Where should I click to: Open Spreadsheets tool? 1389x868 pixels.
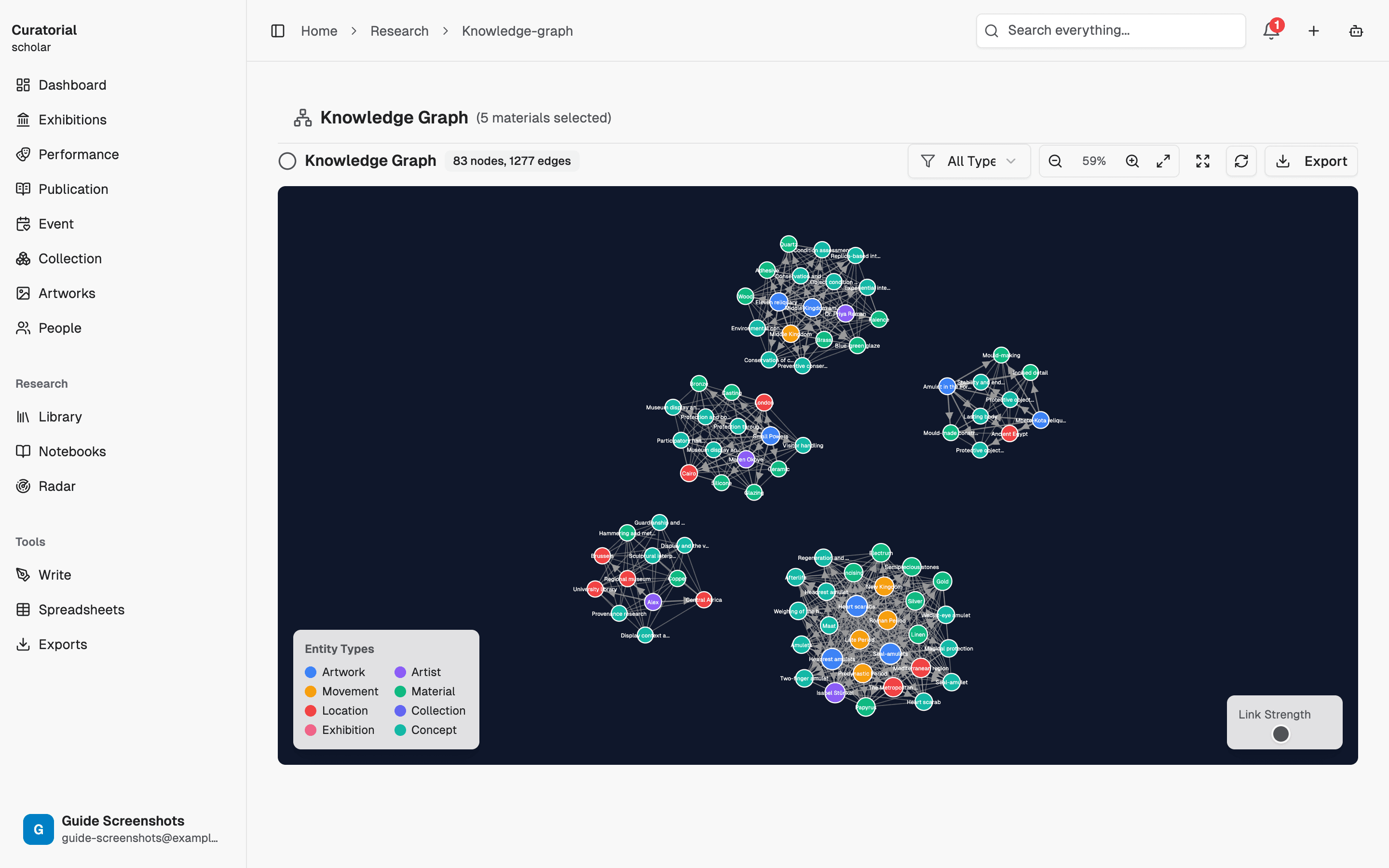pyautogui.click(x=70, y=610)
